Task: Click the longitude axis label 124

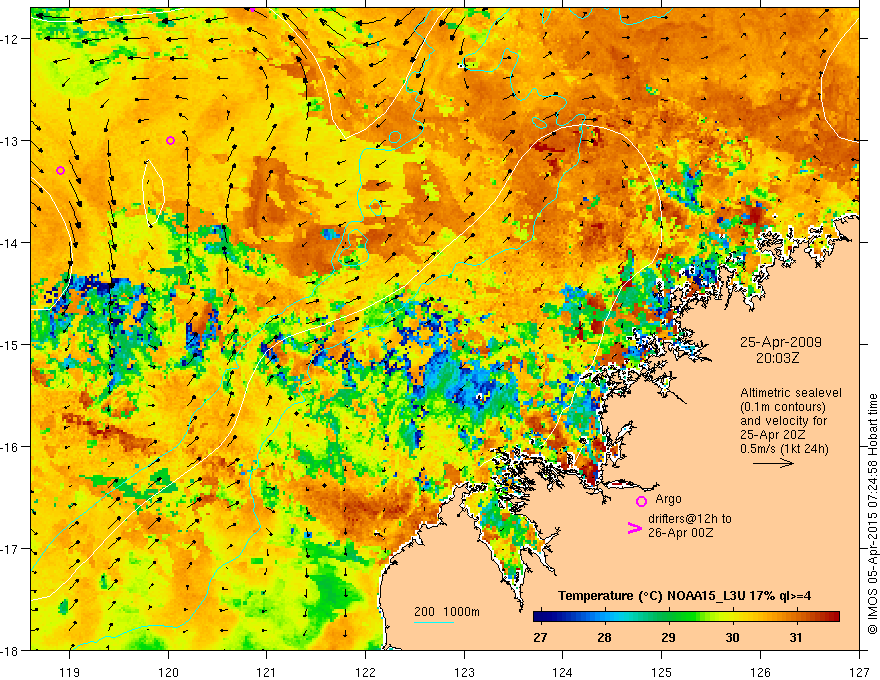Action: click(563, 672)
